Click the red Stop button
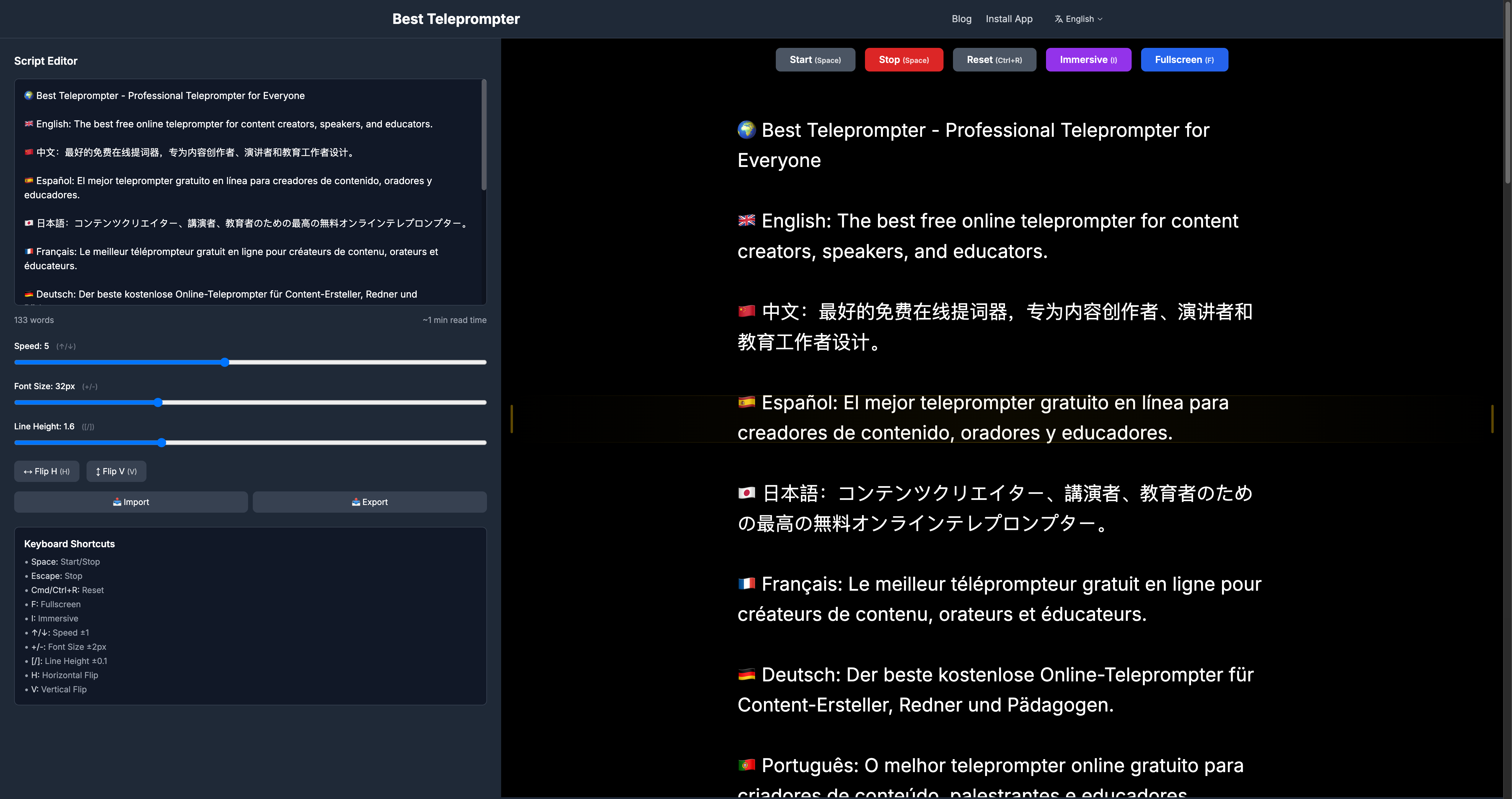 (904, 60)
